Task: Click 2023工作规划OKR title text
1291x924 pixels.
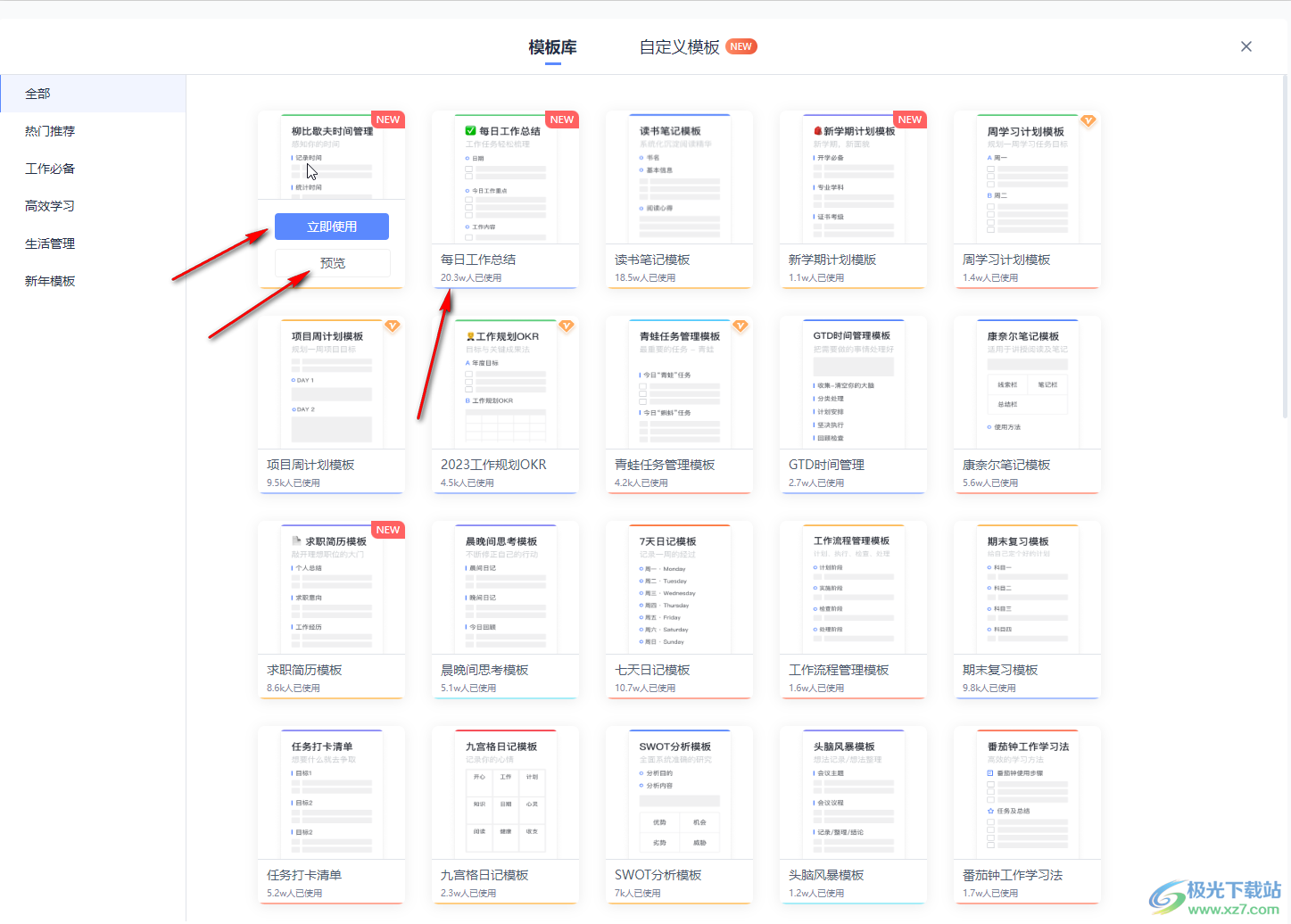Action: click(x=493, y=465)
